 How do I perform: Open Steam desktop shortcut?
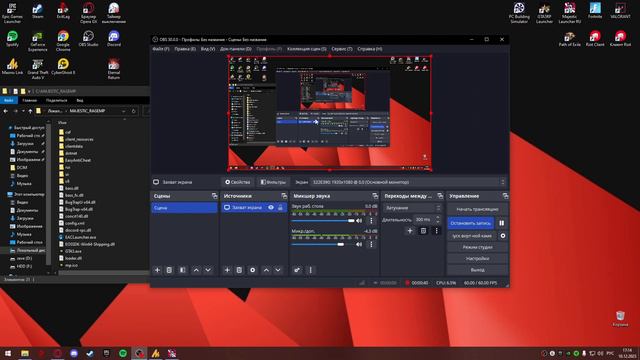click(x=38, y=11)
